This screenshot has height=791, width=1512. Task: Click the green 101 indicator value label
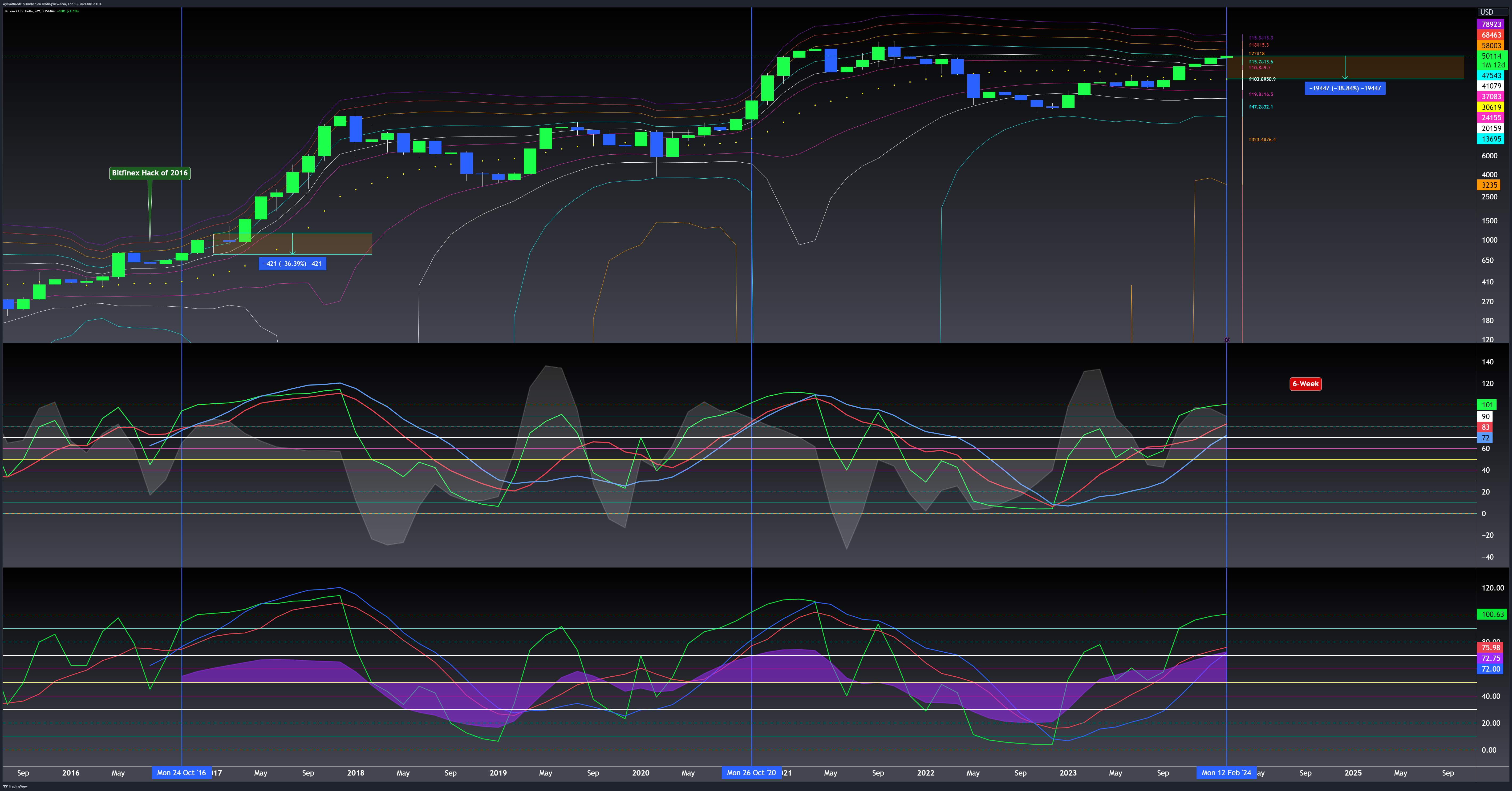click(1487, 405)
